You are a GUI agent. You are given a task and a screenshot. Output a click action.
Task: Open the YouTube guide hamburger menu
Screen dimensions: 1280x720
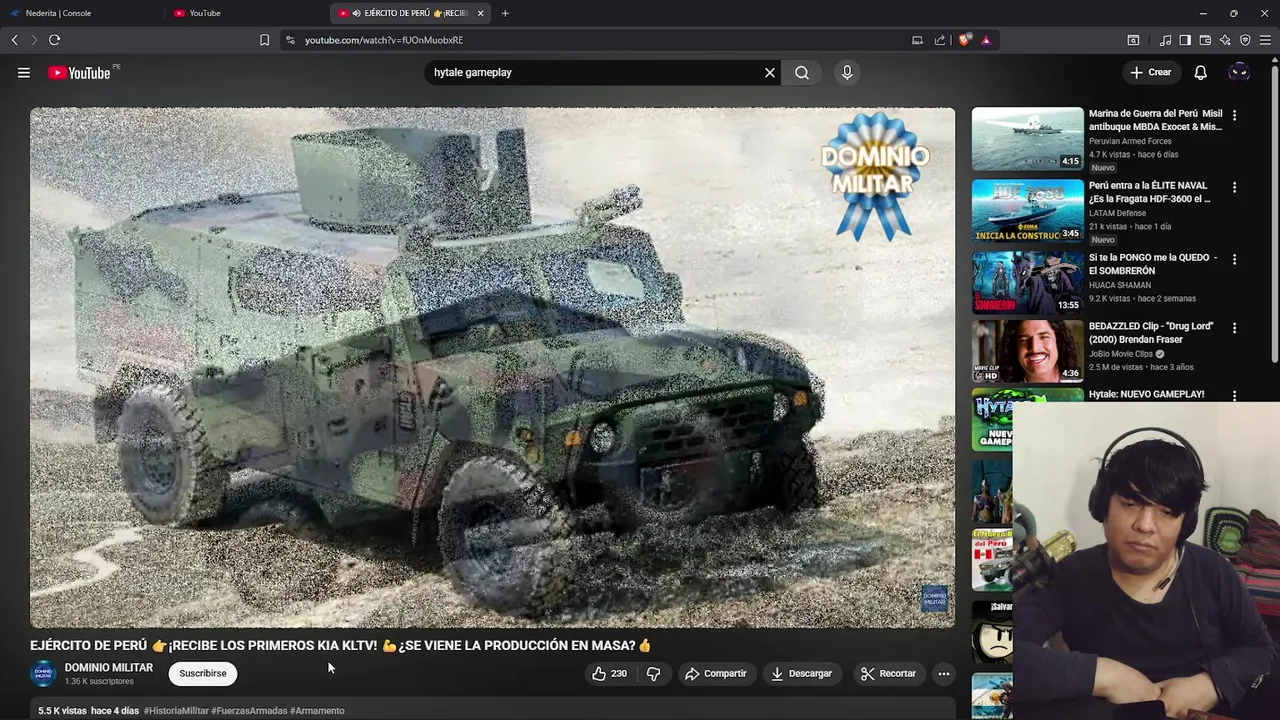coord(24,72)
